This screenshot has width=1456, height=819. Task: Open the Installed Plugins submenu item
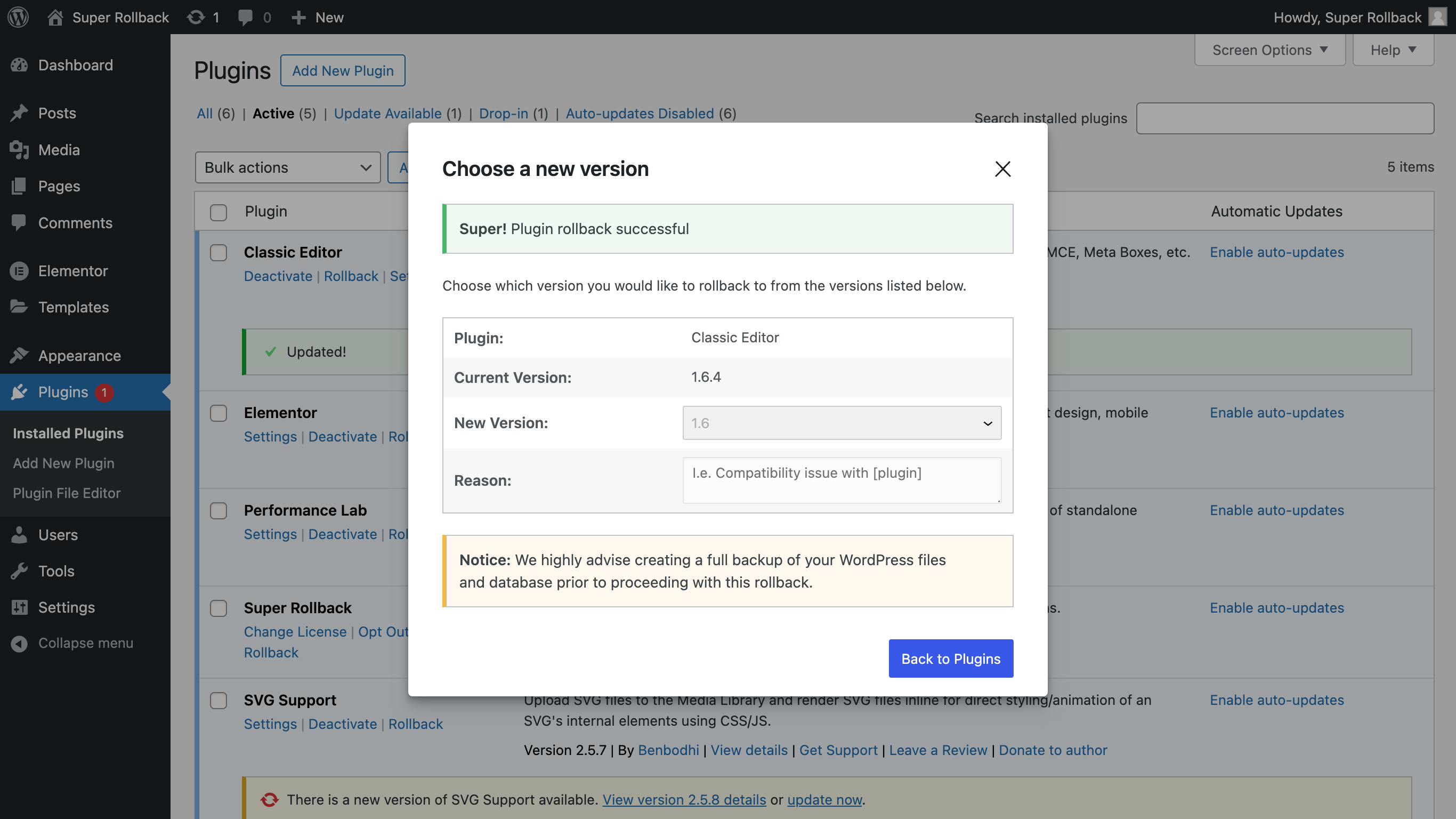(68, 433)
